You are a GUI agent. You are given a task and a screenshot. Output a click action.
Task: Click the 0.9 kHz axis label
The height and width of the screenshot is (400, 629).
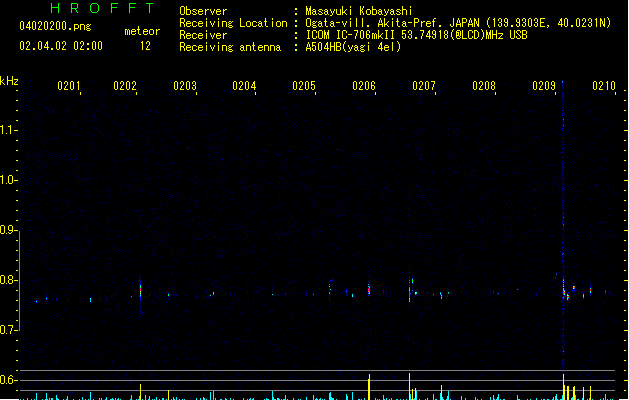tap(8, 230)
